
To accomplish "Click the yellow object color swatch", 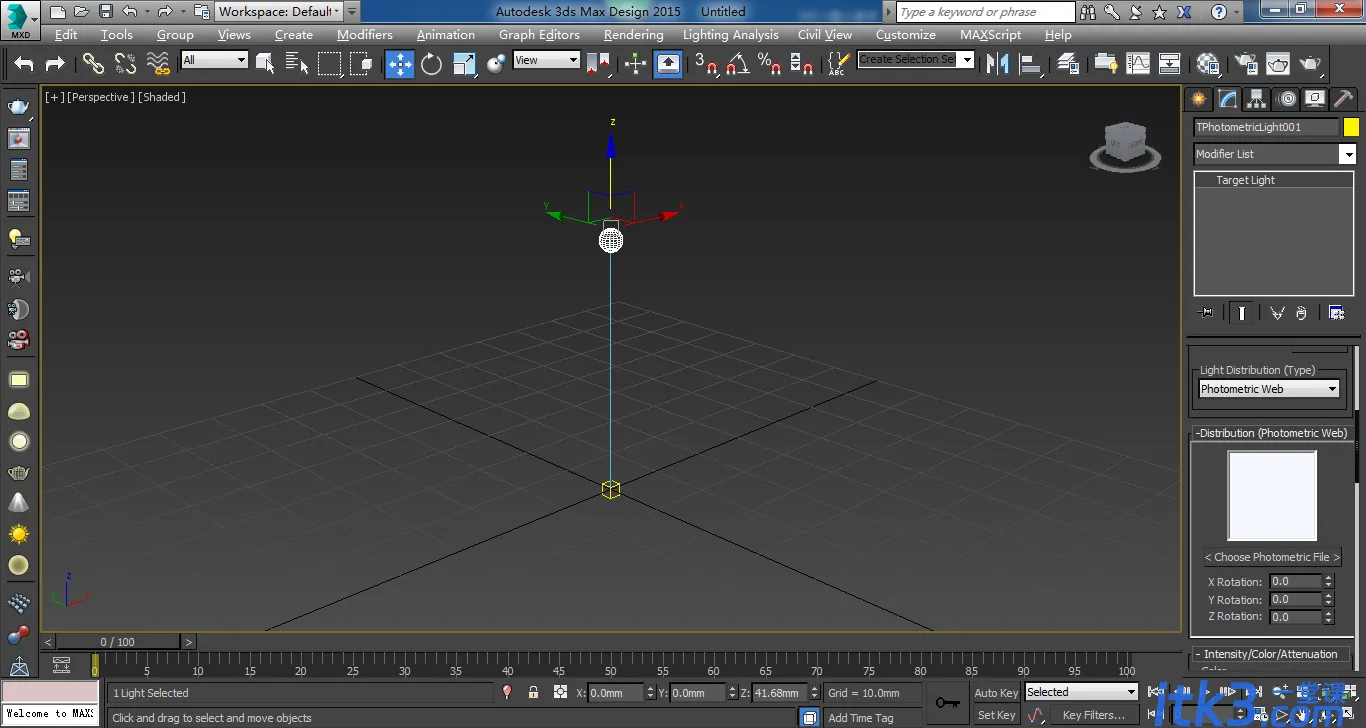I will tap(1351, 127).
